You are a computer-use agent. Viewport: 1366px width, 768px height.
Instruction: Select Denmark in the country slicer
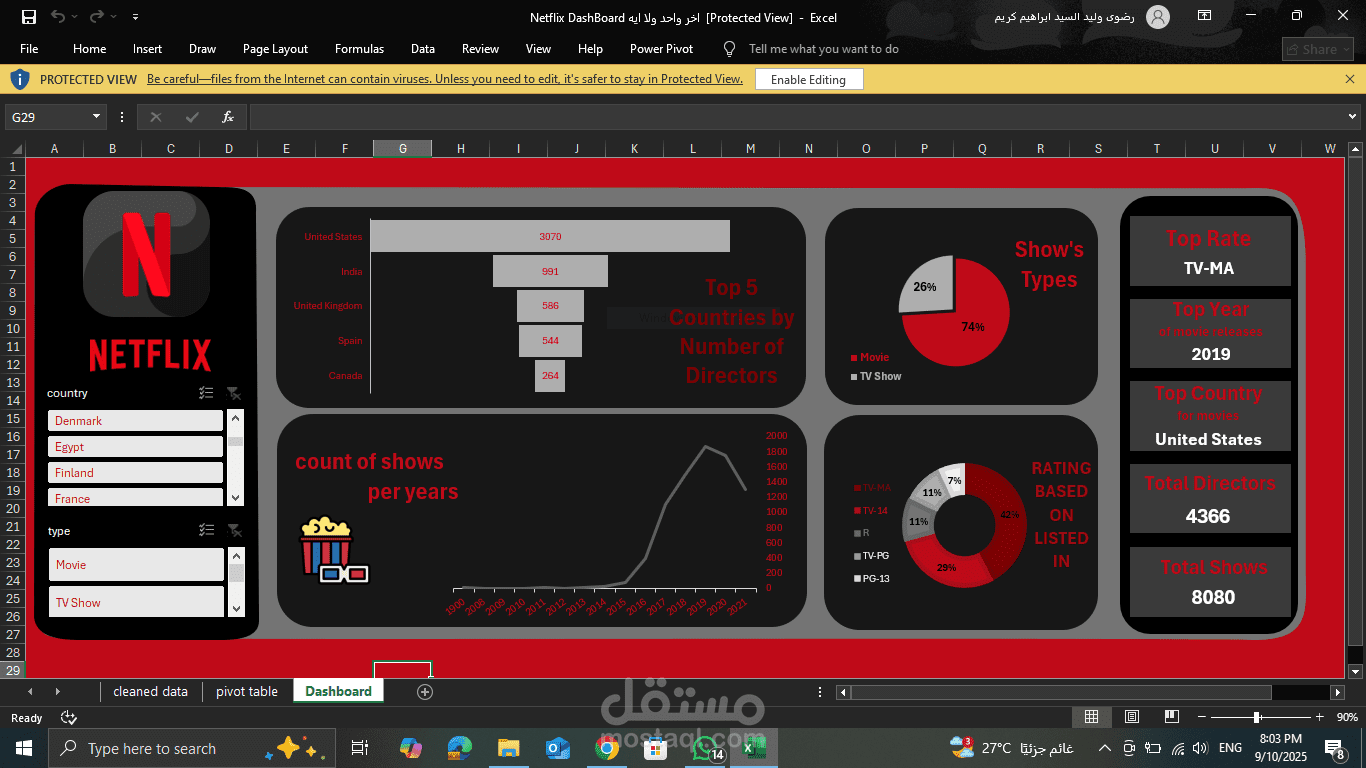coord(135,421)
